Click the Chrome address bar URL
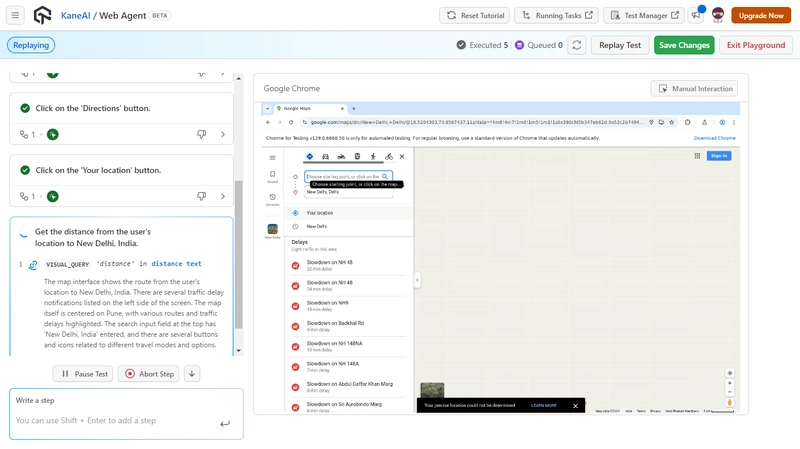Screen dimensions: 800x449 [x=477, y=122]
